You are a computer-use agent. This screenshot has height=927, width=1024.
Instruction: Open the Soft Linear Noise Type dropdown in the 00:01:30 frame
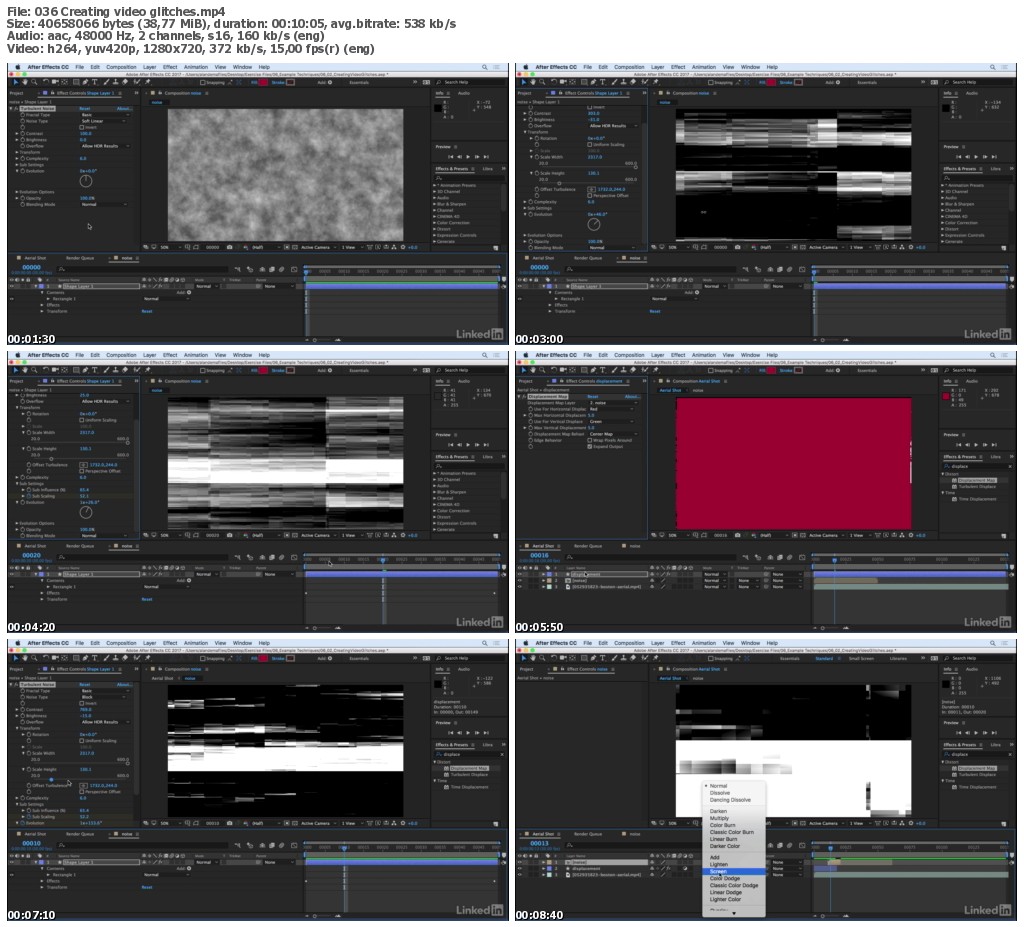coord(105,122)
